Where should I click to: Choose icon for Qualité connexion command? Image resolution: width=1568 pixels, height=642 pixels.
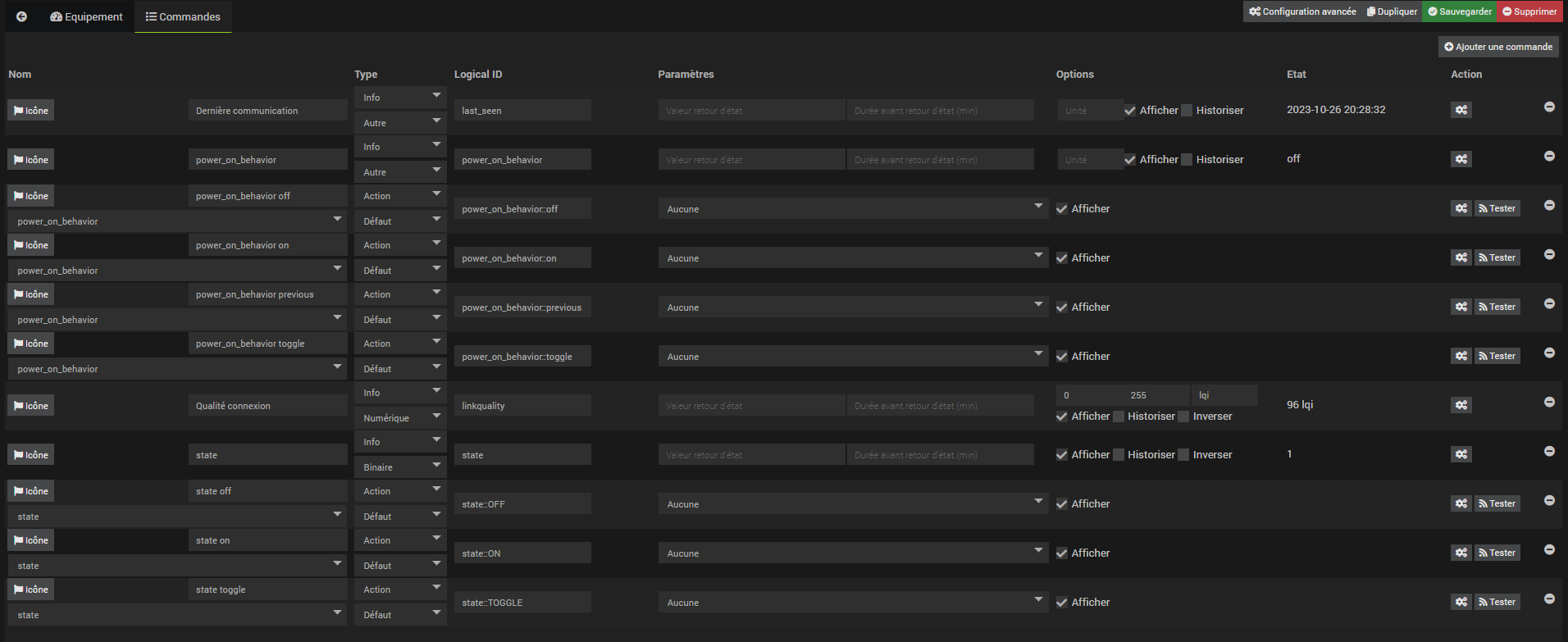click(31, 406)
